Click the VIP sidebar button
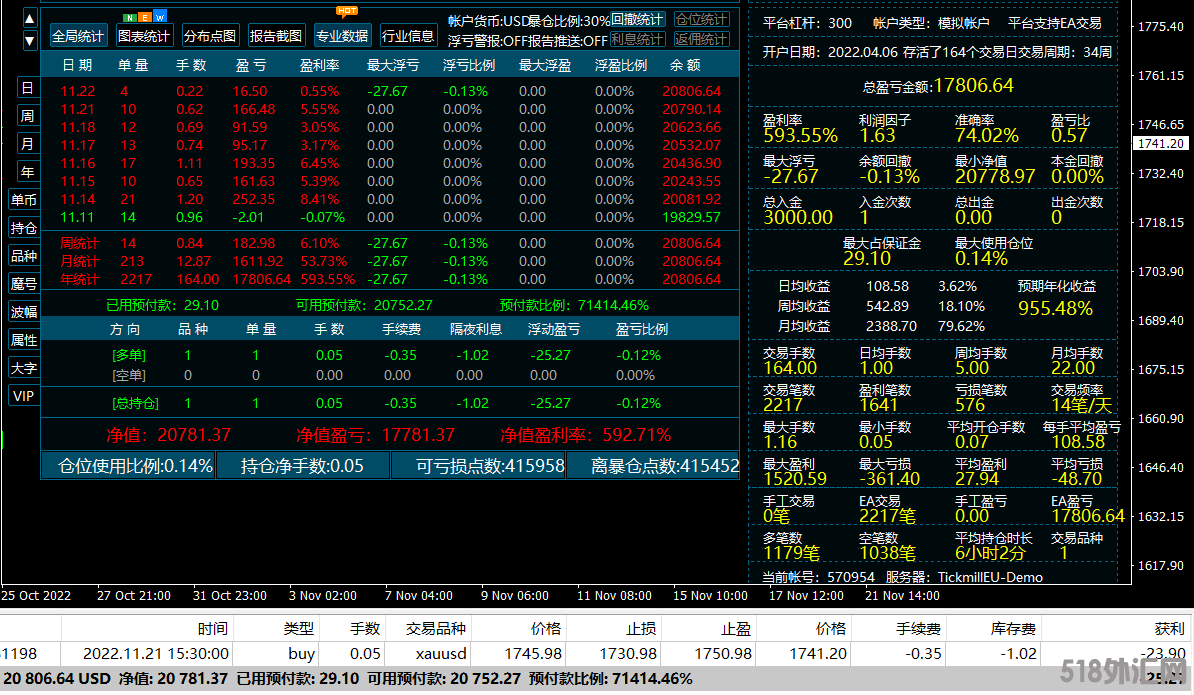 click(x=24, y=396)
